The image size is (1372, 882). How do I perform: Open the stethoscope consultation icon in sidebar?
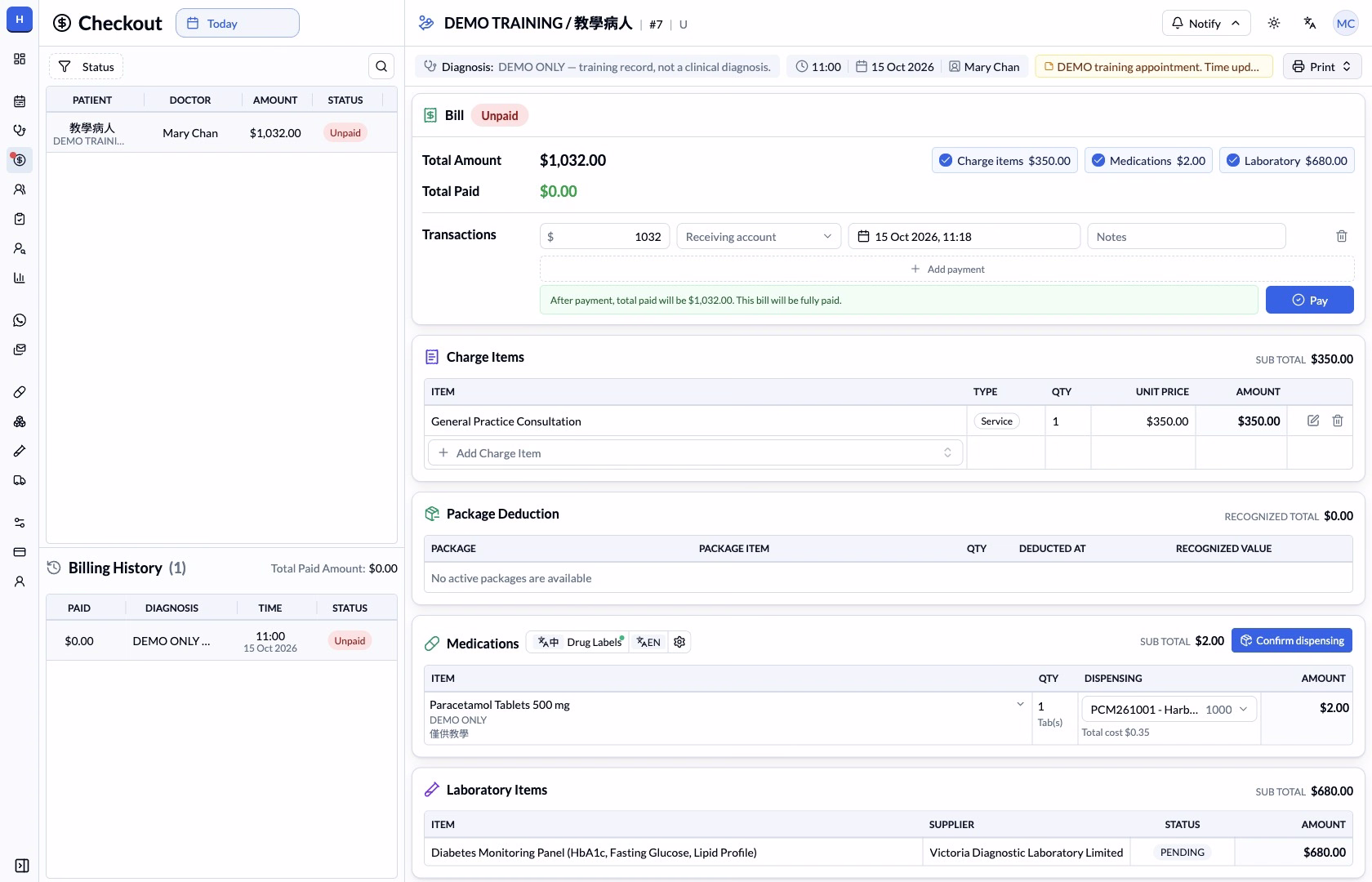point(20,131)
